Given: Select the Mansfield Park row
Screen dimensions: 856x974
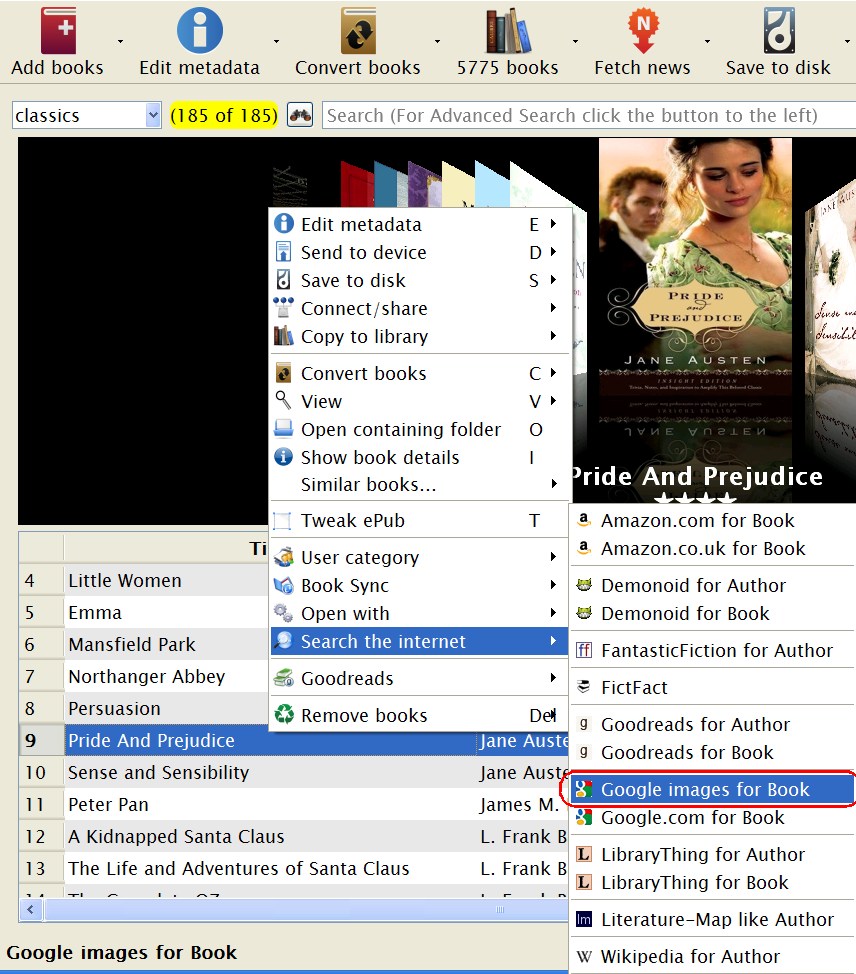Looking at the screenshot, I should (x=144, y=644).
